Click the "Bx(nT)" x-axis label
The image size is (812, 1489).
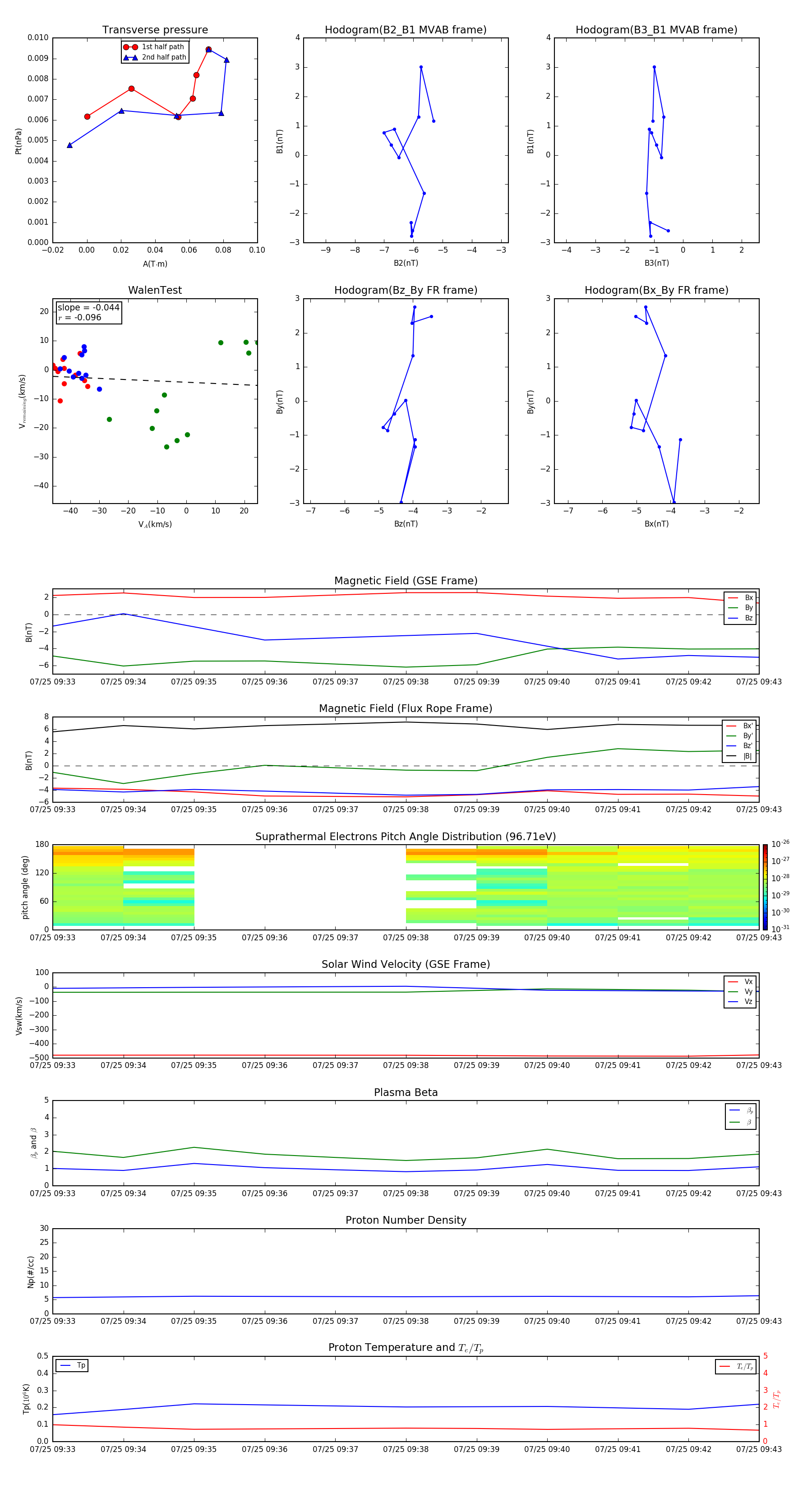pyautogui.click(x=656, y=524)
